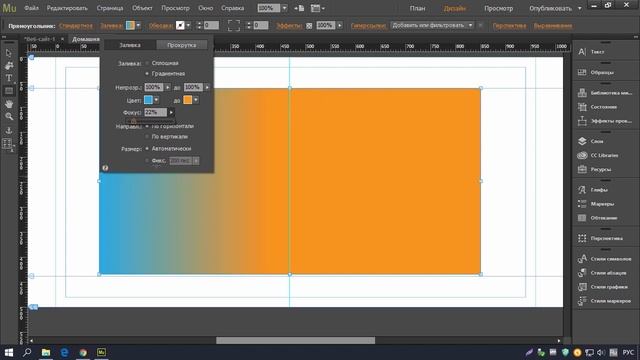Click the horizontal scrollbar thumb below canvas
The image size is (640, 360).
[x=295, y=340]
